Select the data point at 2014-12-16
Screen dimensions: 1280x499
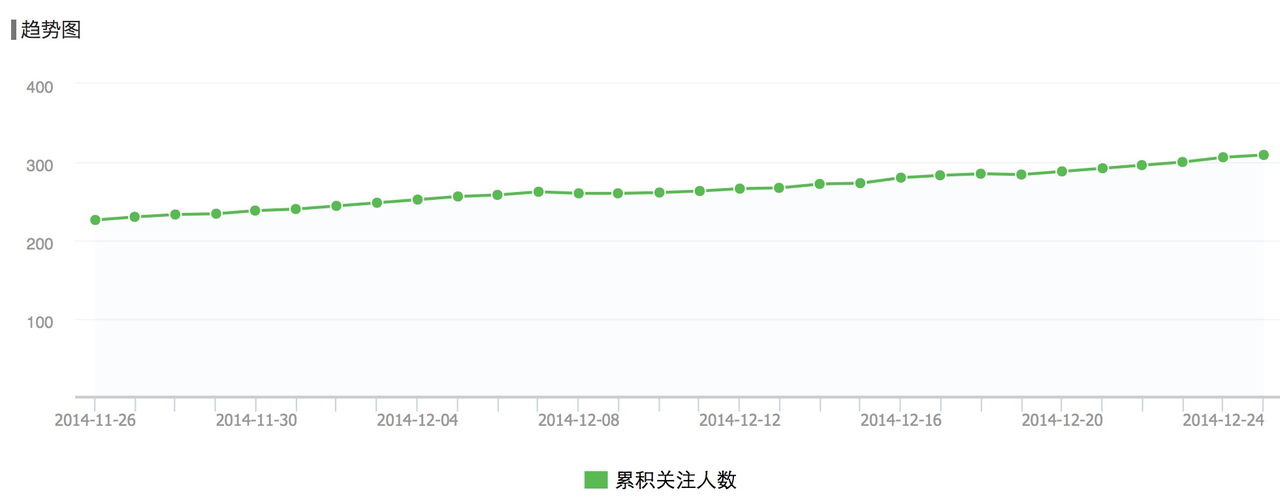[900, 178]
